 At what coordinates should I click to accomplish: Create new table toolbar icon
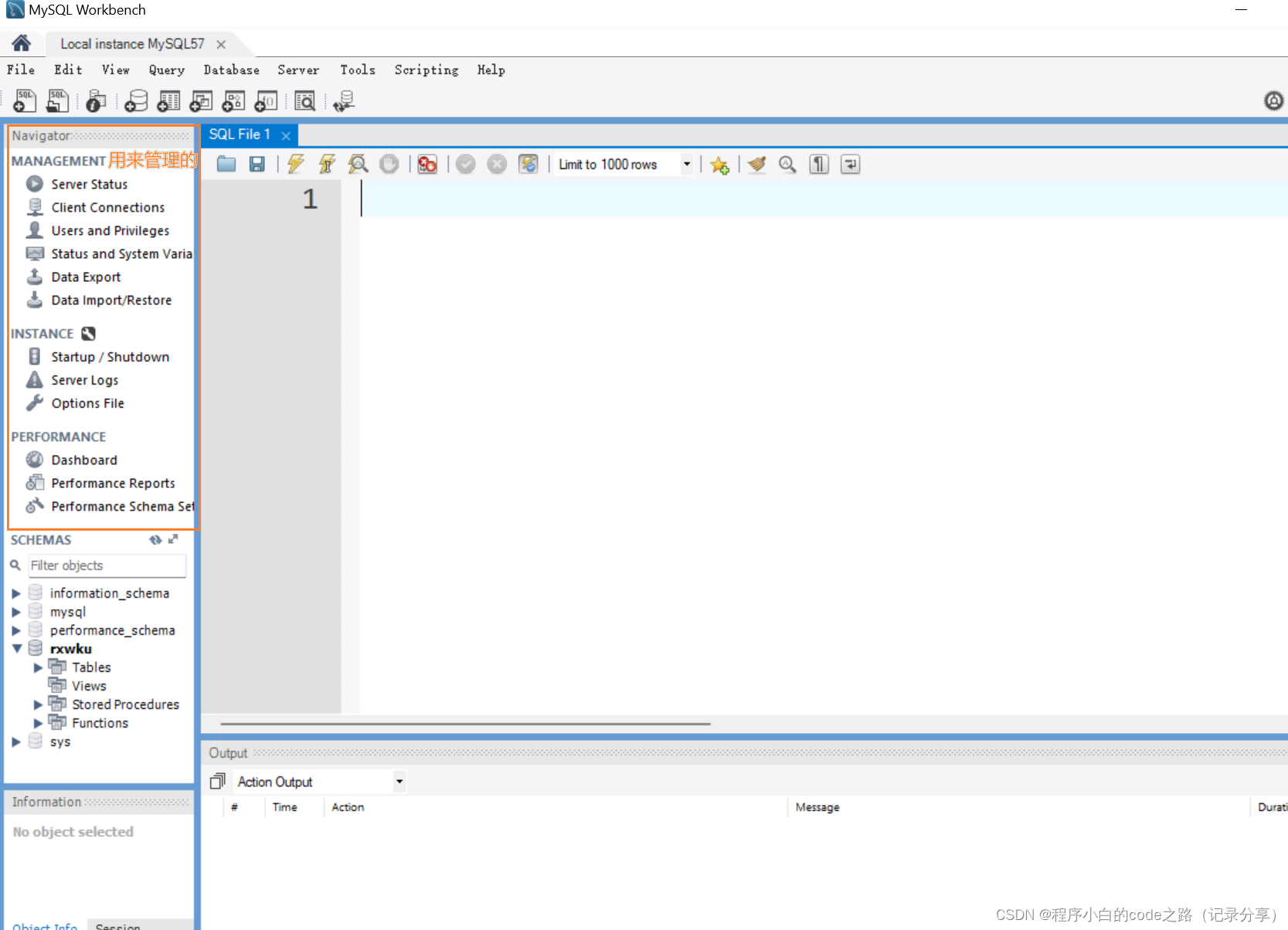click(x=168, y=100)
